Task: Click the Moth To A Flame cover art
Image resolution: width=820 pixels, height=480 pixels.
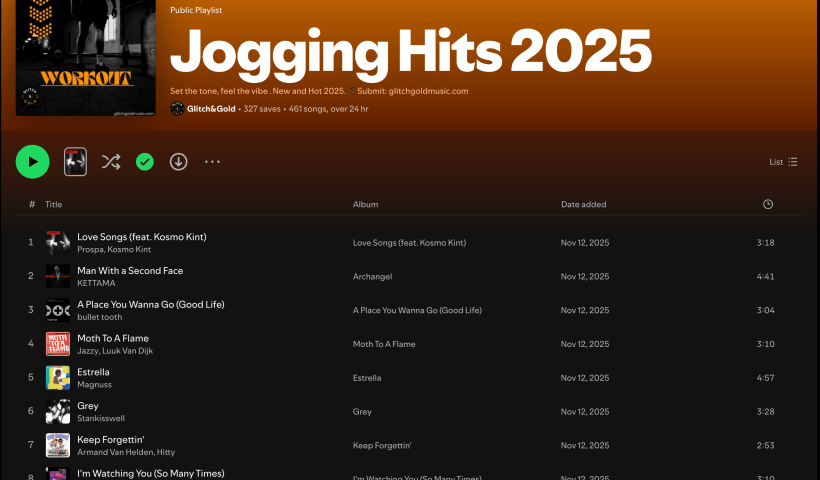Action: pyautogui.click(x=58, y=344)
